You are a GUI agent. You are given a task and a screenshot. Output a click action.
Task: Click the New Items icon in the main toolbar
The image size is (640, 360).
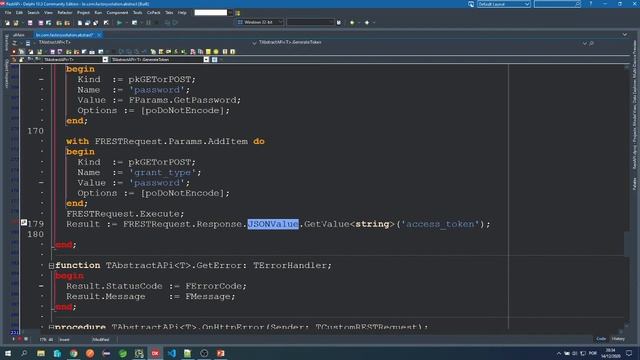click(7, 23)
